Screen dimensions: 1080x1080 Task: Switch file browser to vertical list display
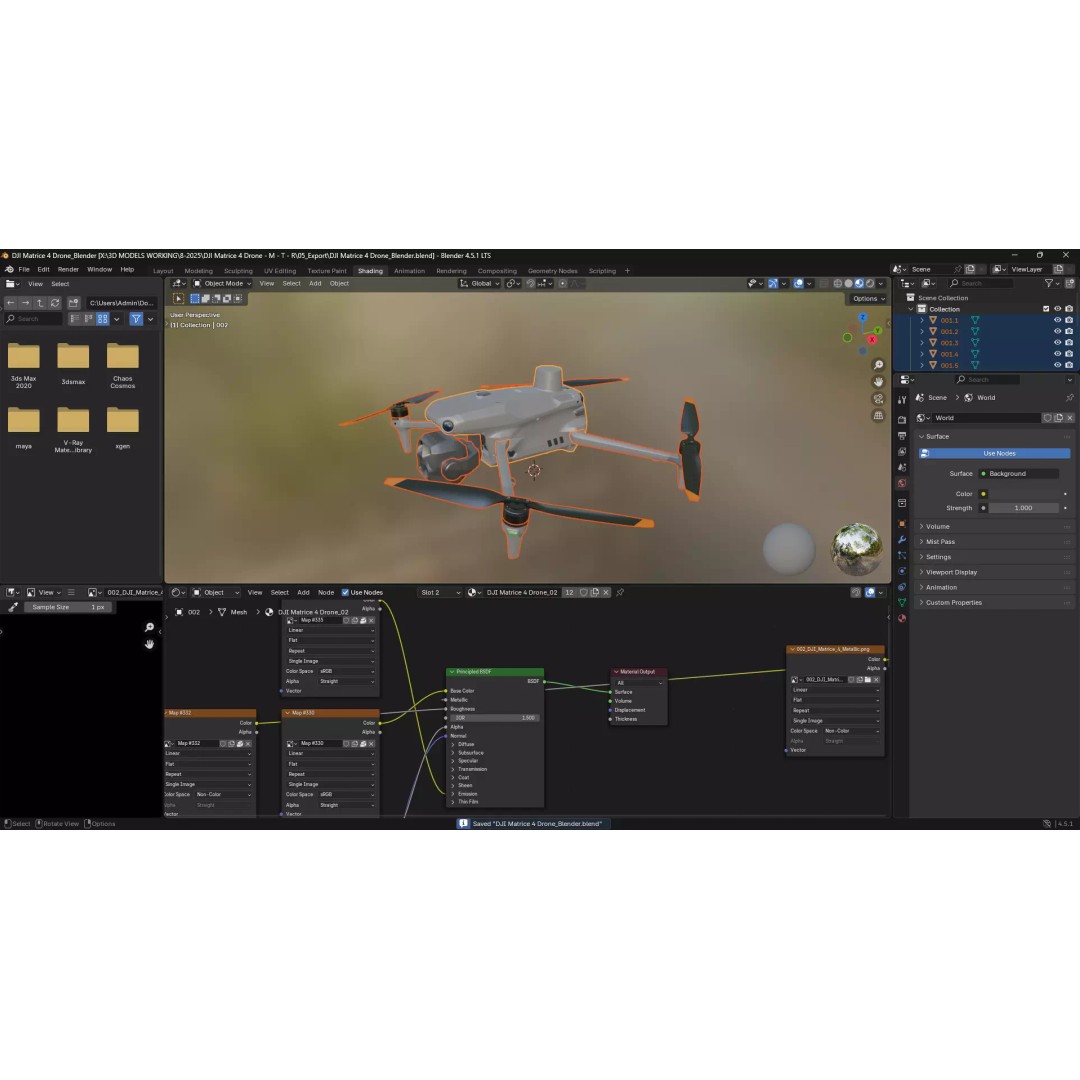[74, 319]
